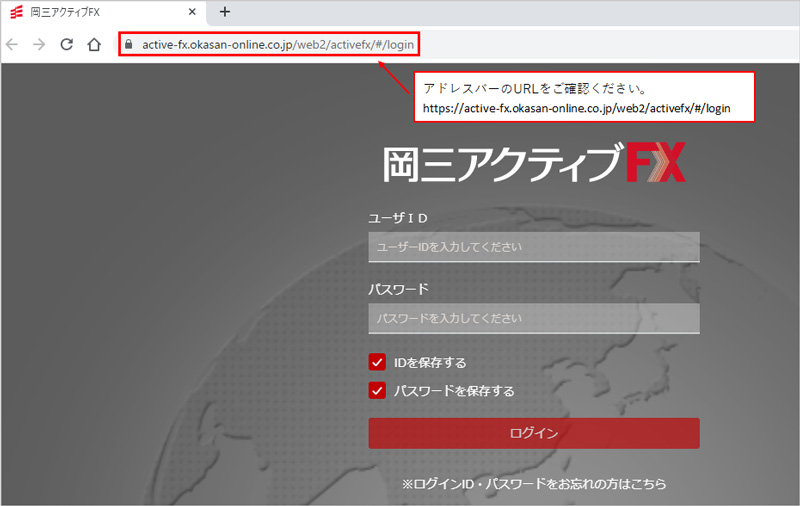Click the パスワード input field
Screen dimensions: 800x506
pos(534,318)
